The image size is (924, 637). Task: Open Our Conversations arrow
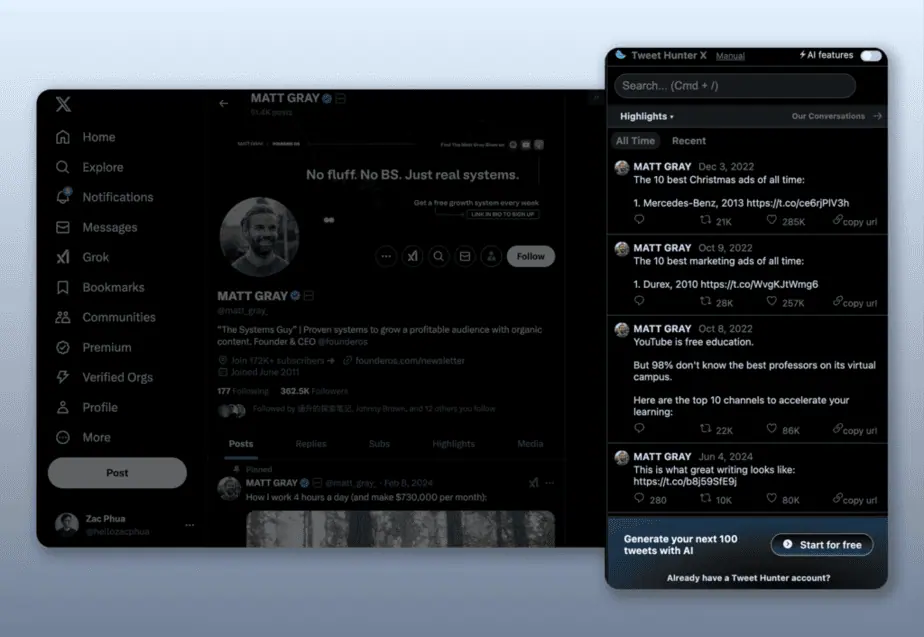(877, 116)
